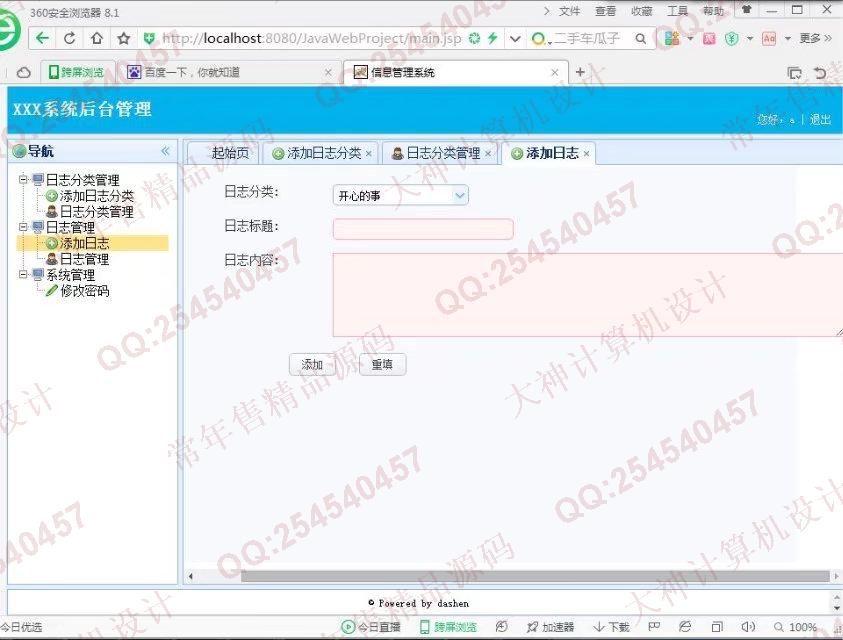Close the 百度一下 browser tab
The image size is (843, 640).
click(328, 73)
